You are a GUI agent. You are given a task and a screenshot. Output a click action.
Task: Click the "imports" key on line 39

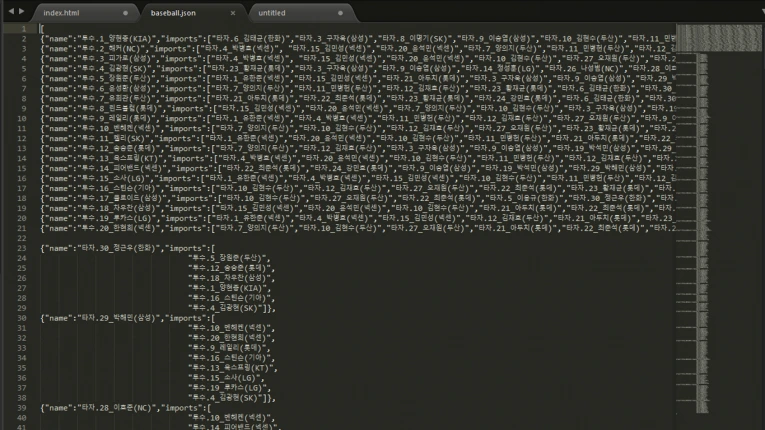(182, 408)
